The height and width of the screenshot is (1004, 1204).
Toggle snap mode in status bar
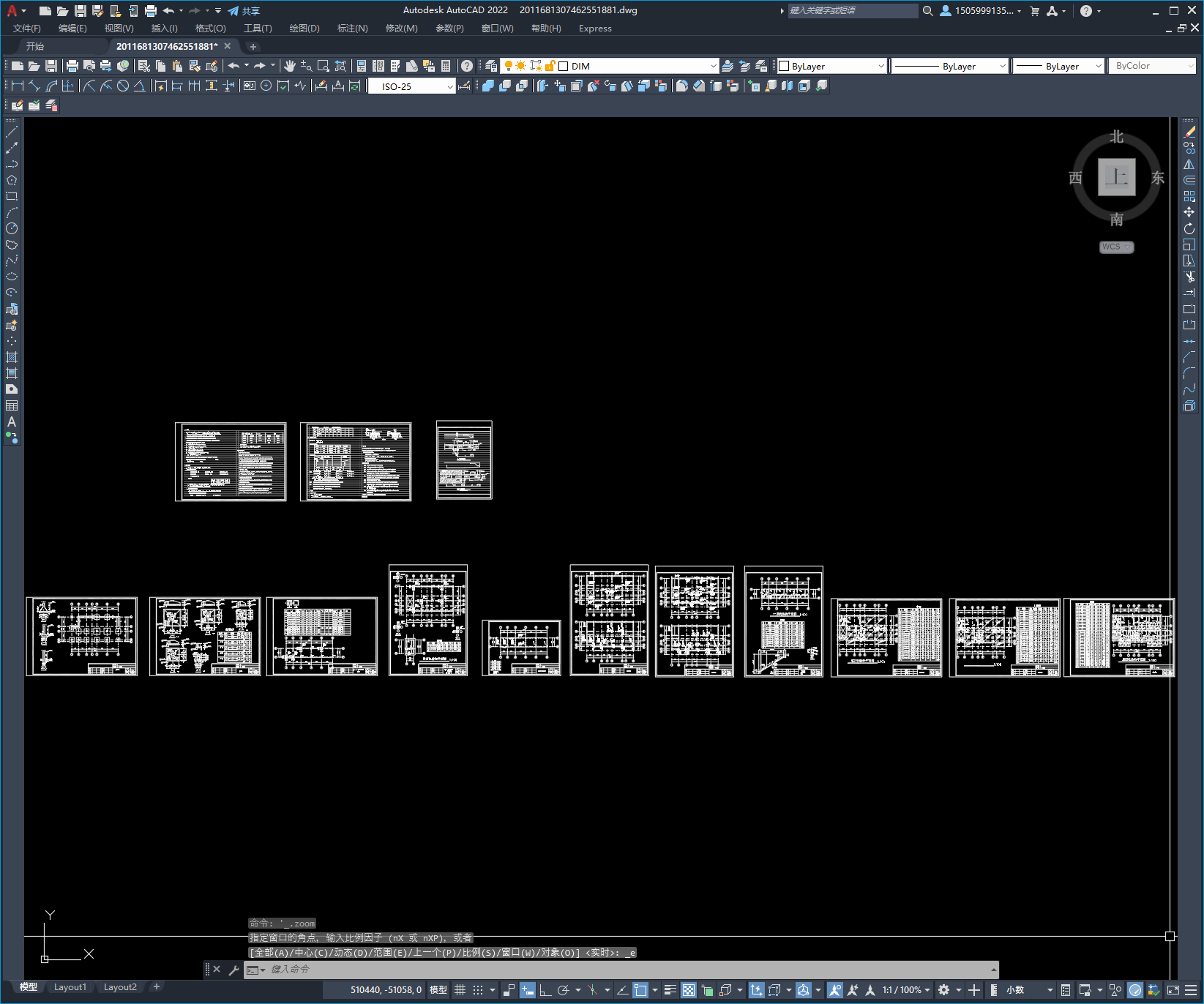(478, 990)
